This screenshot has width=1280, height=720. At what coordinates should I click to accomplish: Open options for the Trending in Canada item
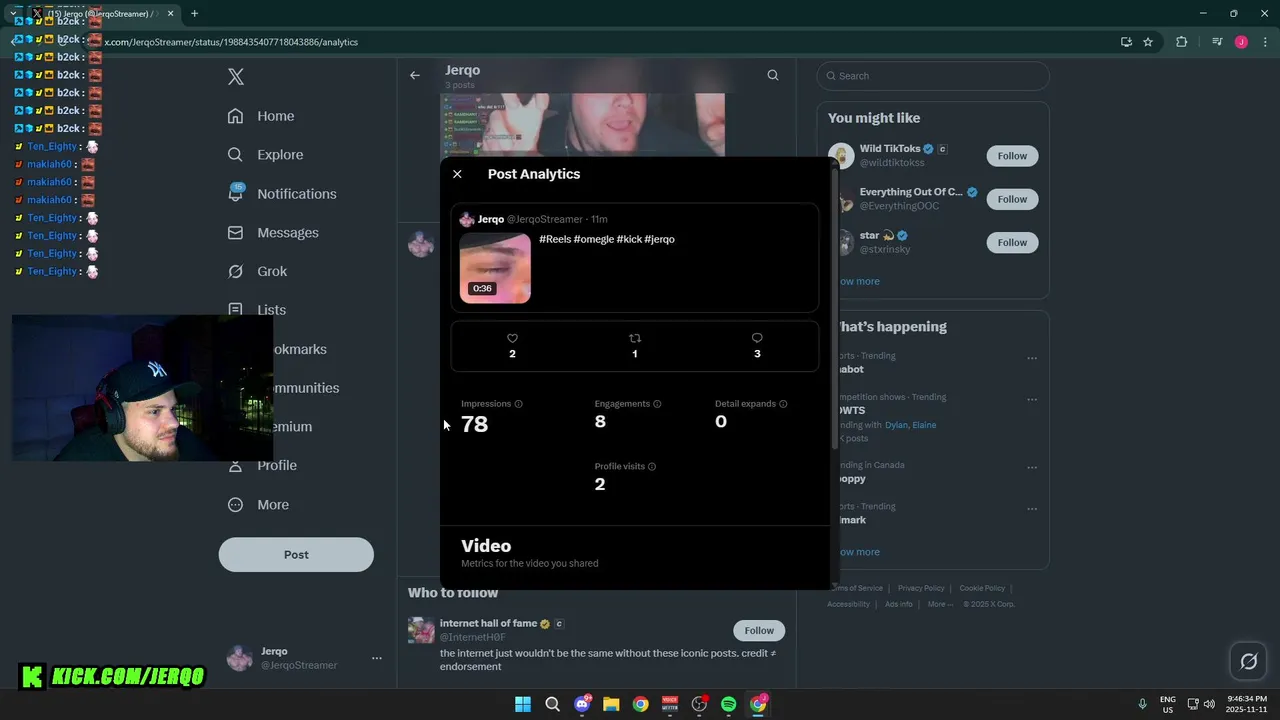[1032, 467]
